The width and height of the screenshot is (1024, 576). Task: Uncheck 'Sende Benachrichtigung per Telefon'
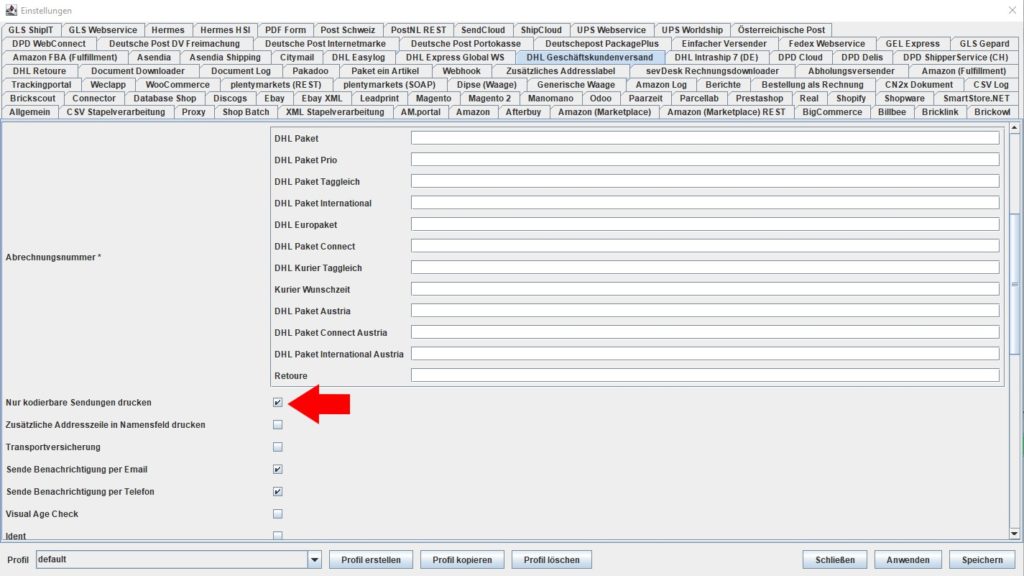[278, 491]
